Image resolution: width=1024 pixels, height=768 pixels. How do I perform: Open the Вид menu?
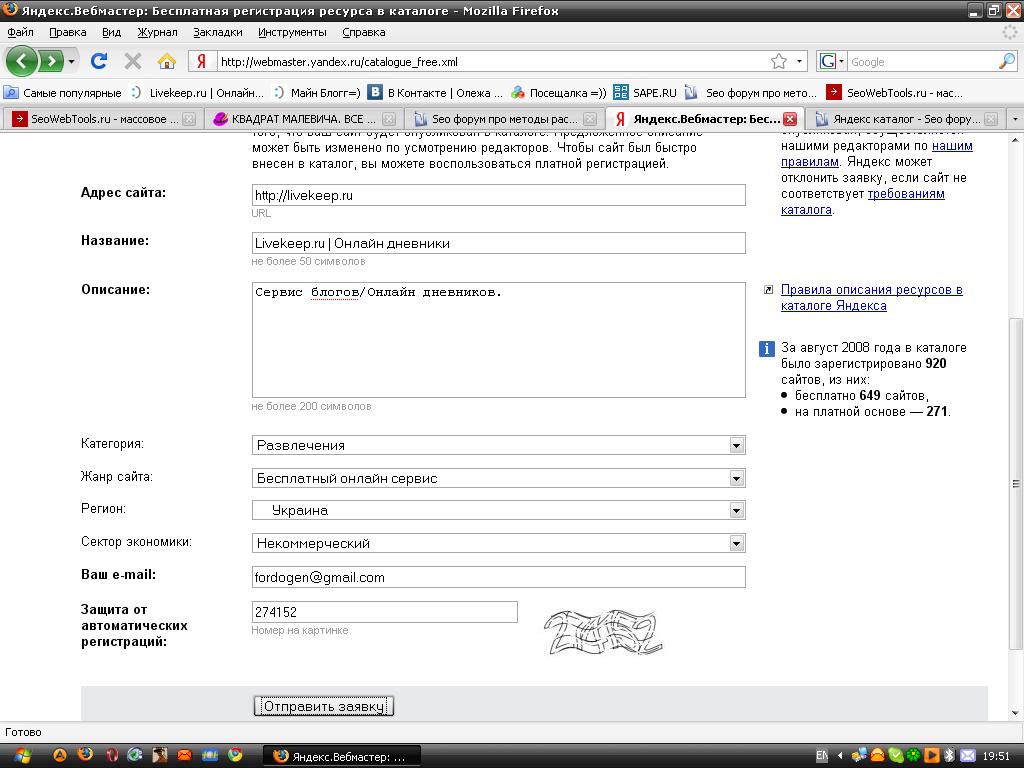[x=112, y=32]
